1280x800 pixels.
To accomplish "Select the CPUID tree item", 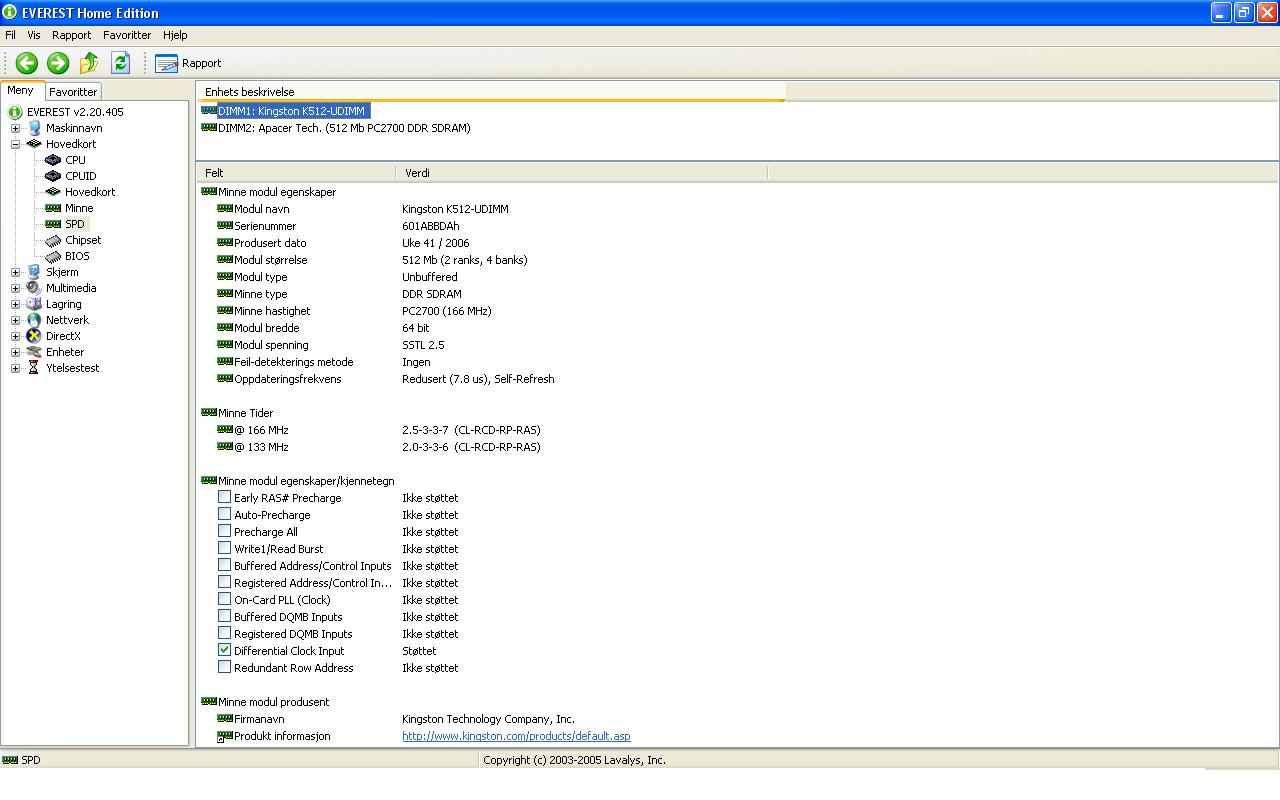I will coord(81,176).
